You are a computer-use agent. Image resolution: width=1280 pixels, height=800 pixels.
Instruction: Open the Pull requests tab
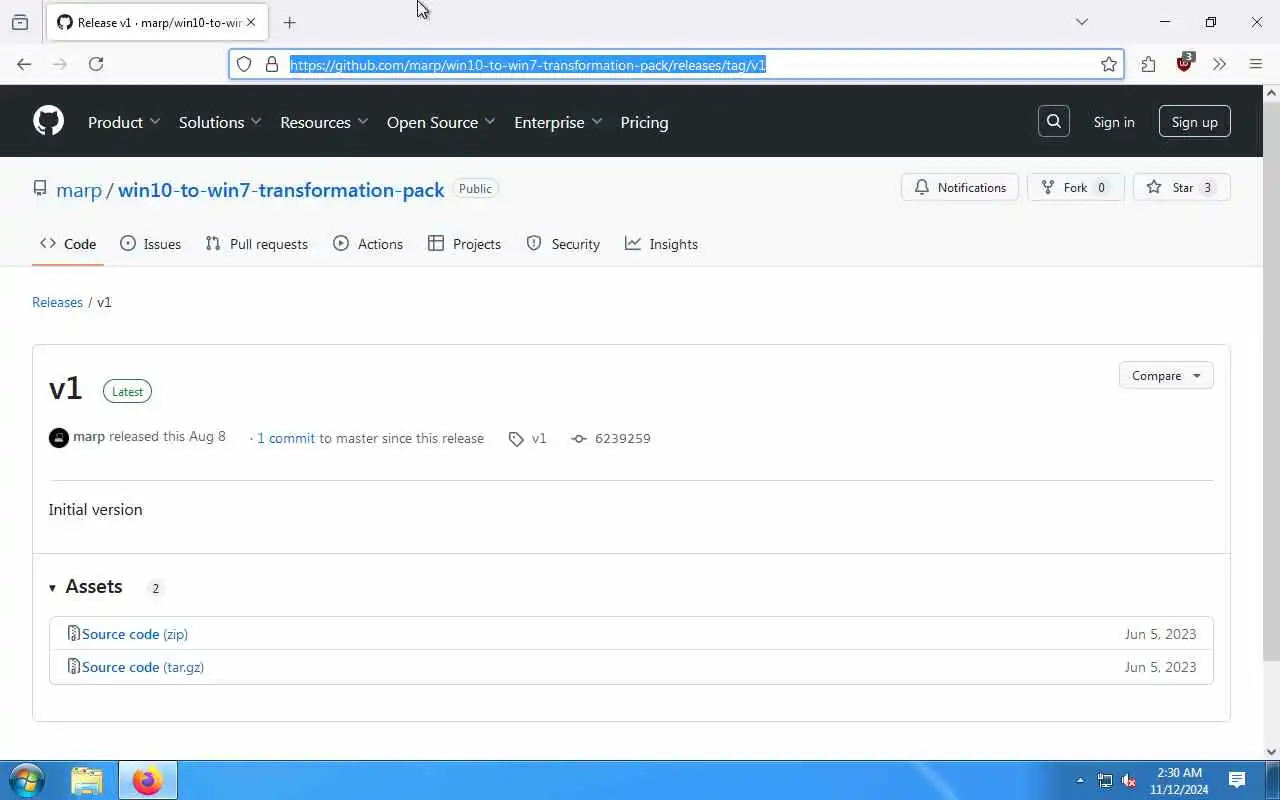(x=257, y=244)
